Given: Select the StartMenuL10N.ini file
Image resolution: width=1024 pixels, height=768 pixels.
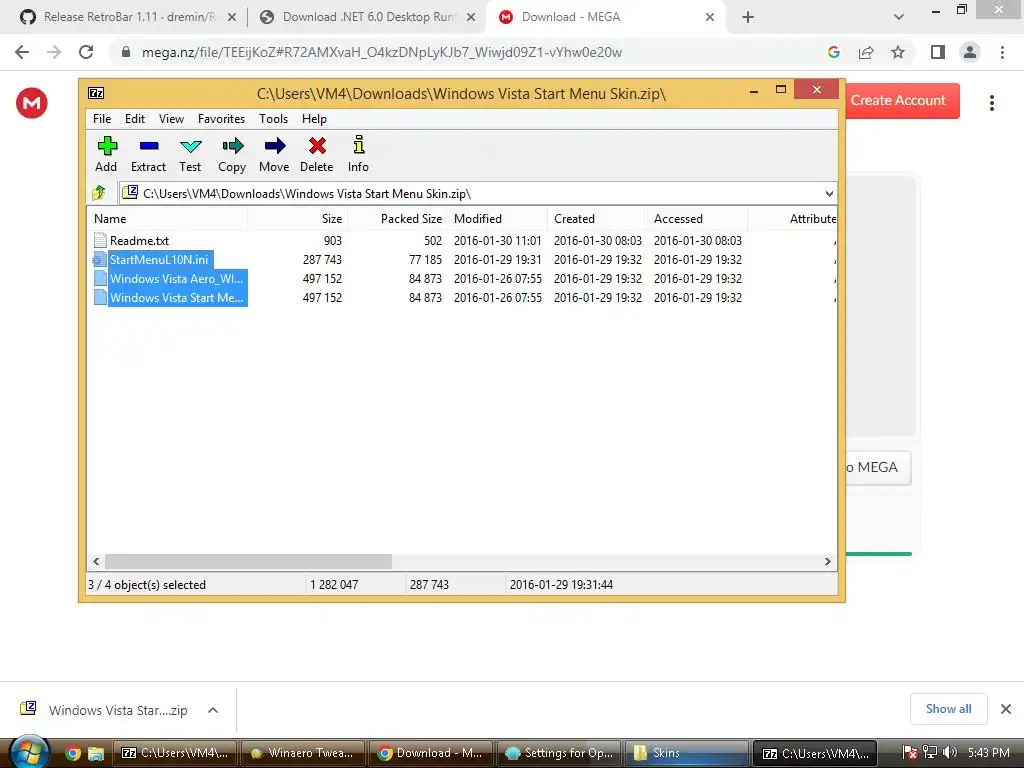Looking at the screenshot, I should click(x=159, y=259).
